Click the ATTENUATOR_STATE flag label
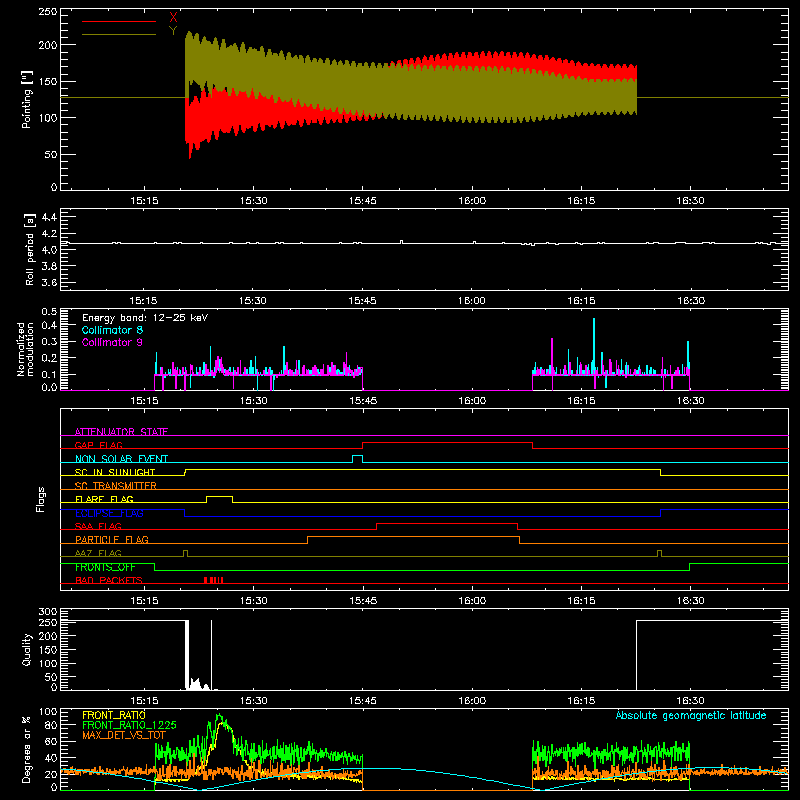Screen dimensions: 800x800 point(121,432)
